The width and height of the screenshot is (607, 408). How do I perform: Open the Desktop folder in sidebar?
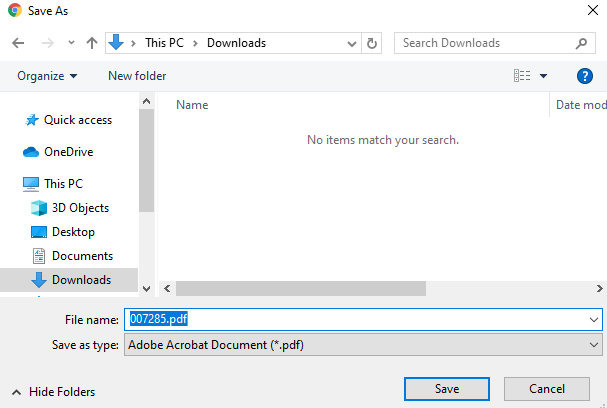[73, 232]
